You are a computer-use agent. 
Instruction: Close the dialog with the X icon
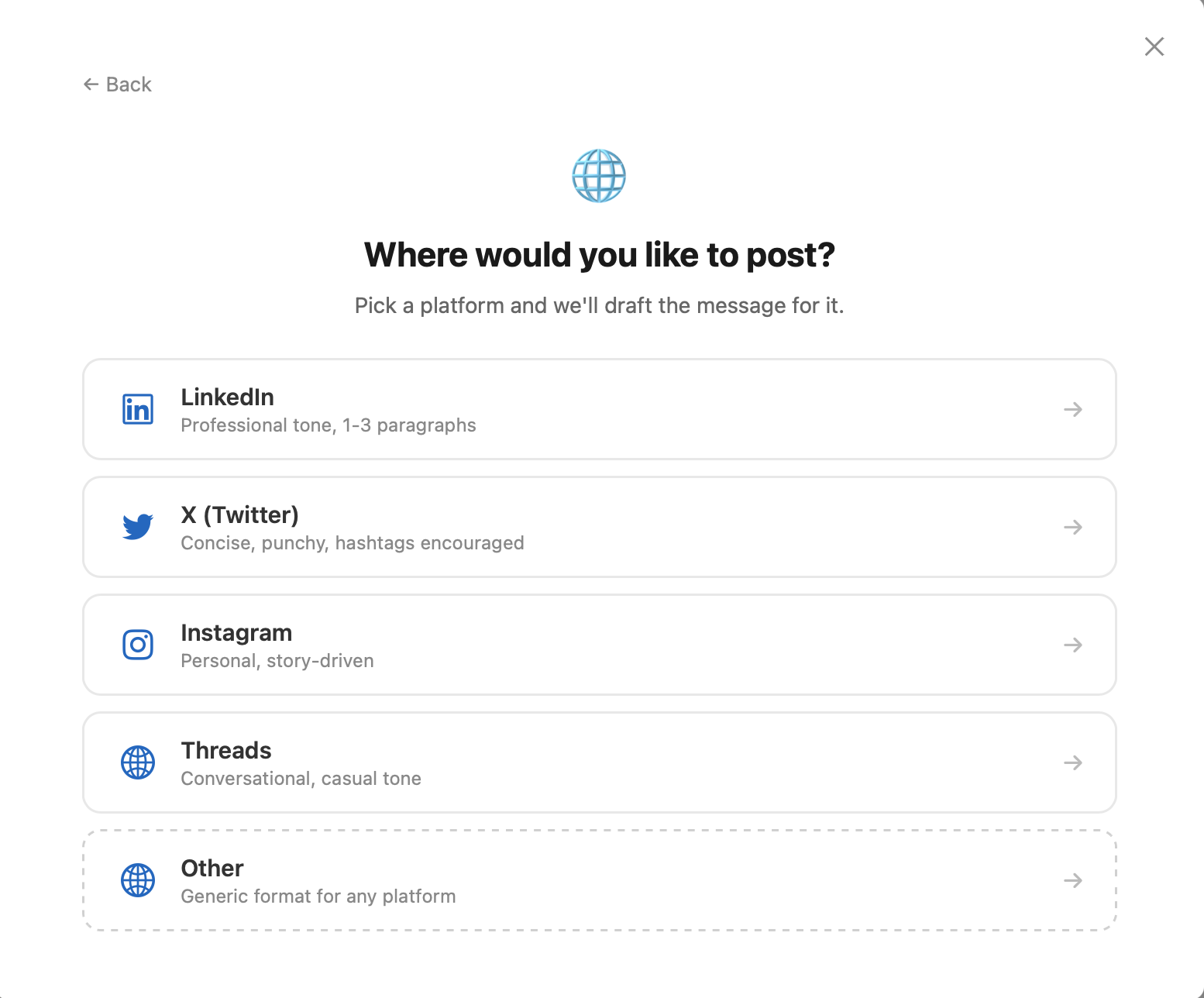click(x=1154, y=46)
